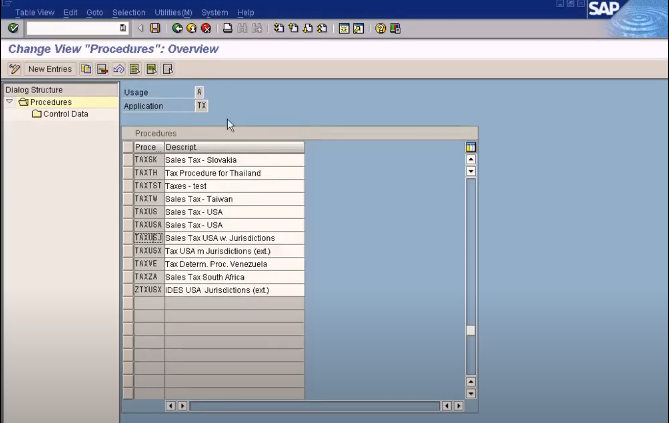
Task: Select row marker for TAXTW
Action: (x=128, y=199)
